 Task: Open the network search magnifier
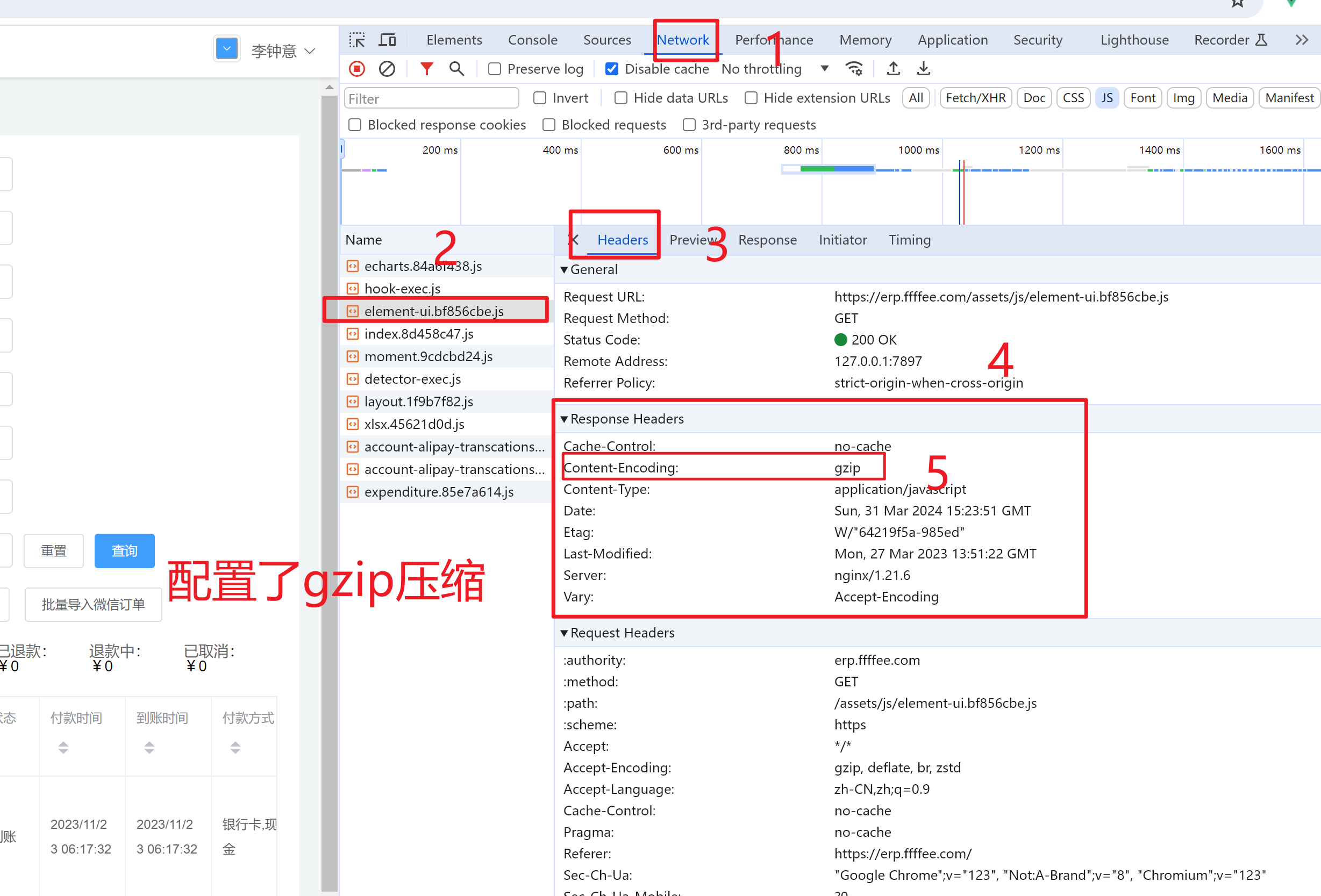(x=456, y=69)
